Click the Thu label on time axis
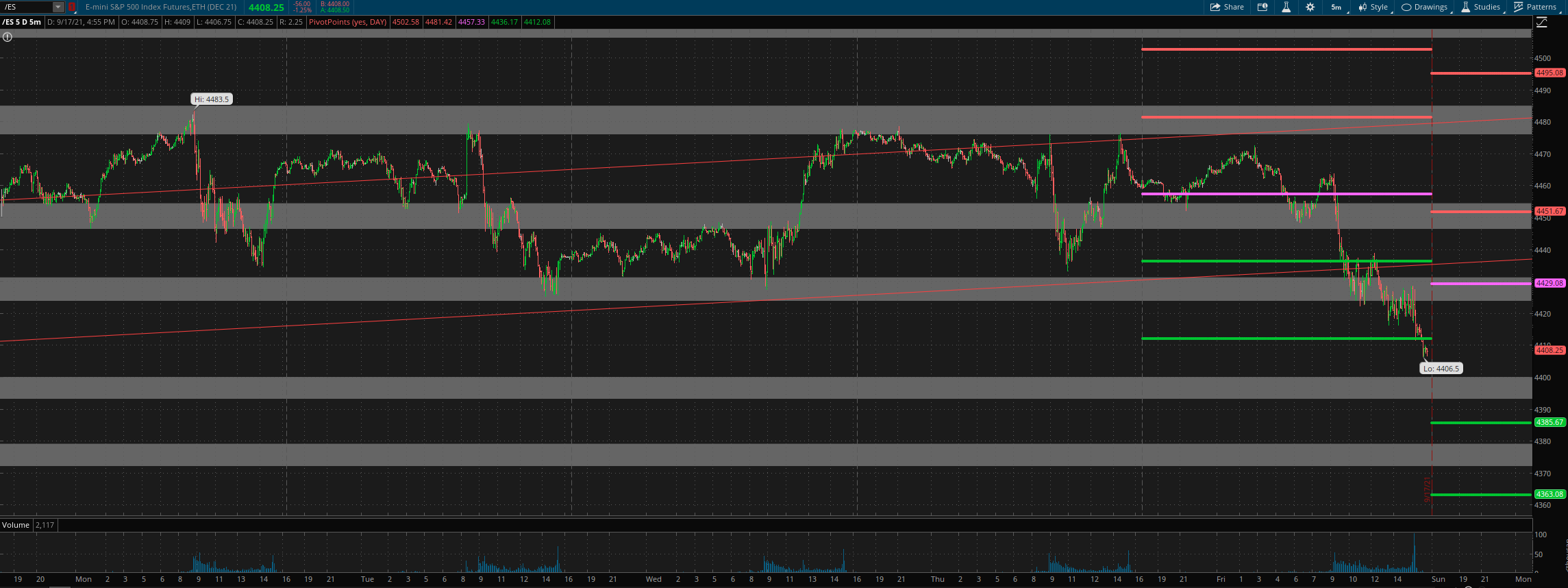The width and height of the screenshot is (1568, 588). (x=938, y=579)
